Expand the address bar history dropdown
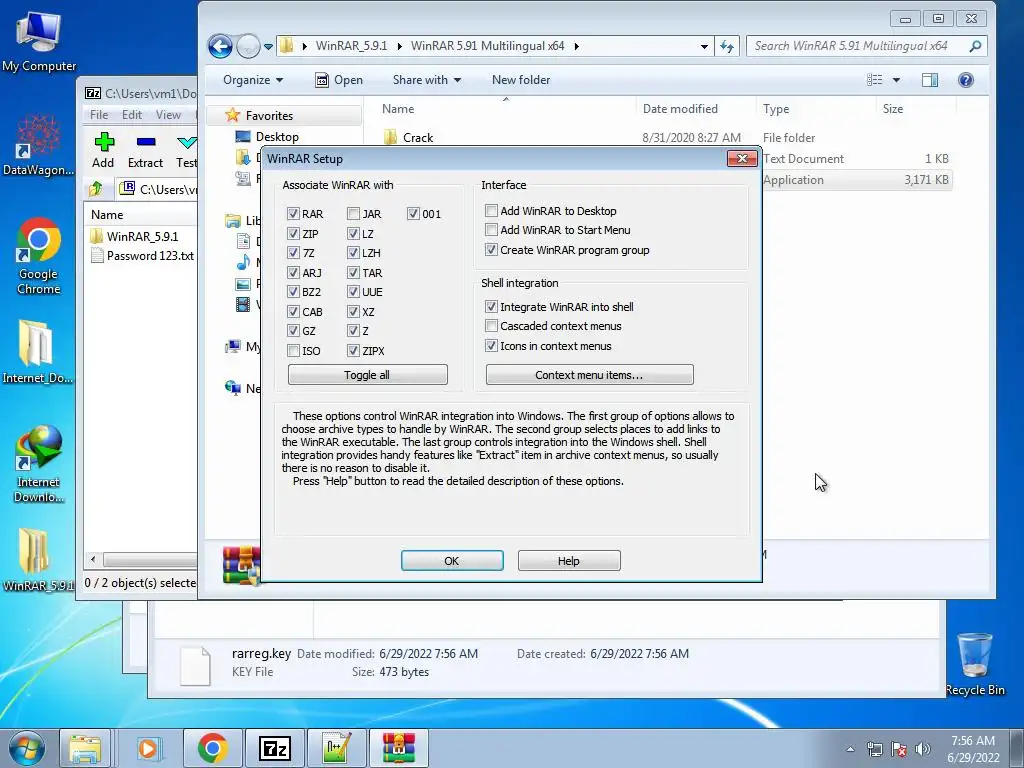The height and width of the screenshot is (768, 1024). point(703,46)
